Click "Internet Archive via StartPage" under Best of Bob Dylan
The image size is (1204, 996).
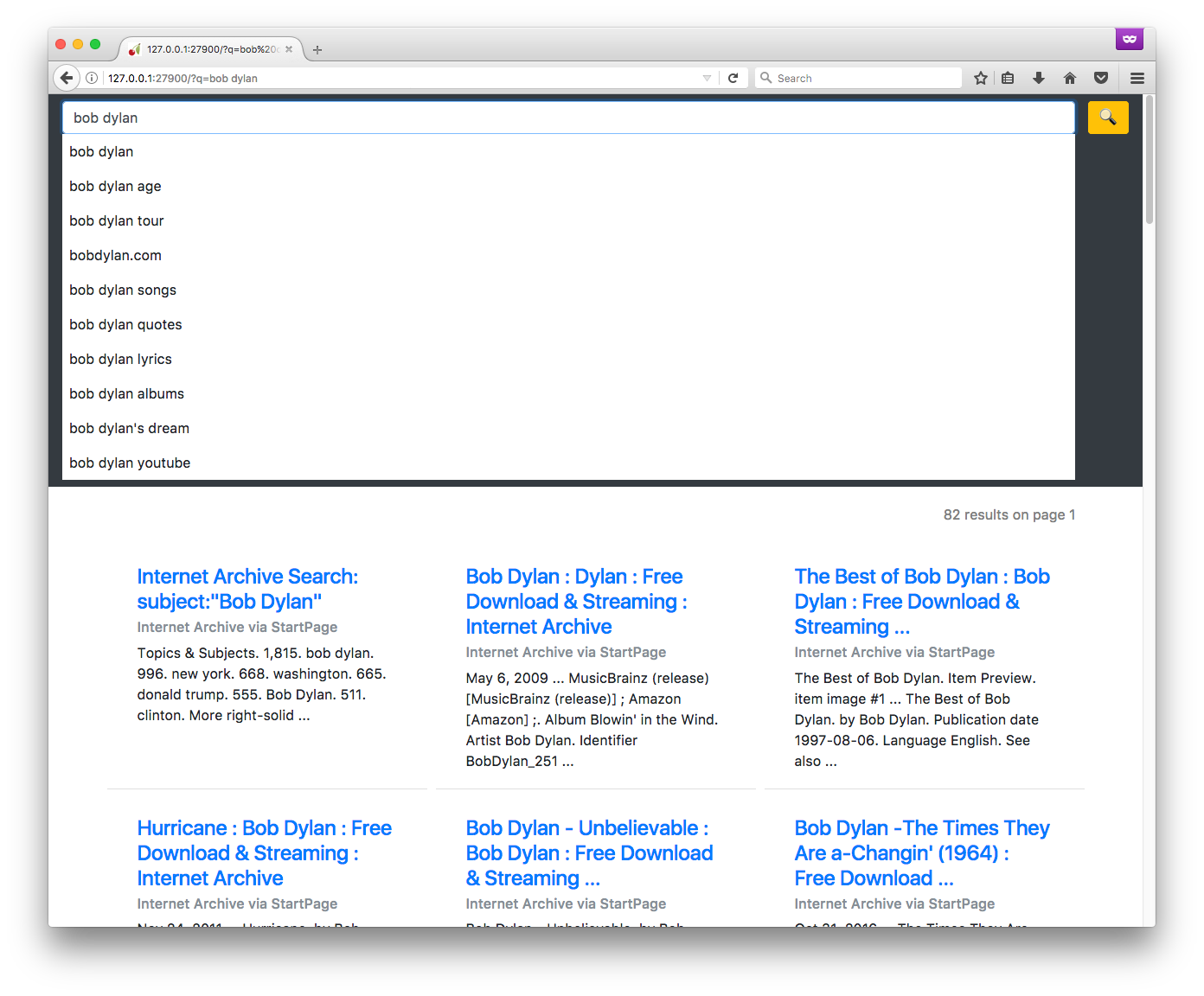tap(894, 653)
